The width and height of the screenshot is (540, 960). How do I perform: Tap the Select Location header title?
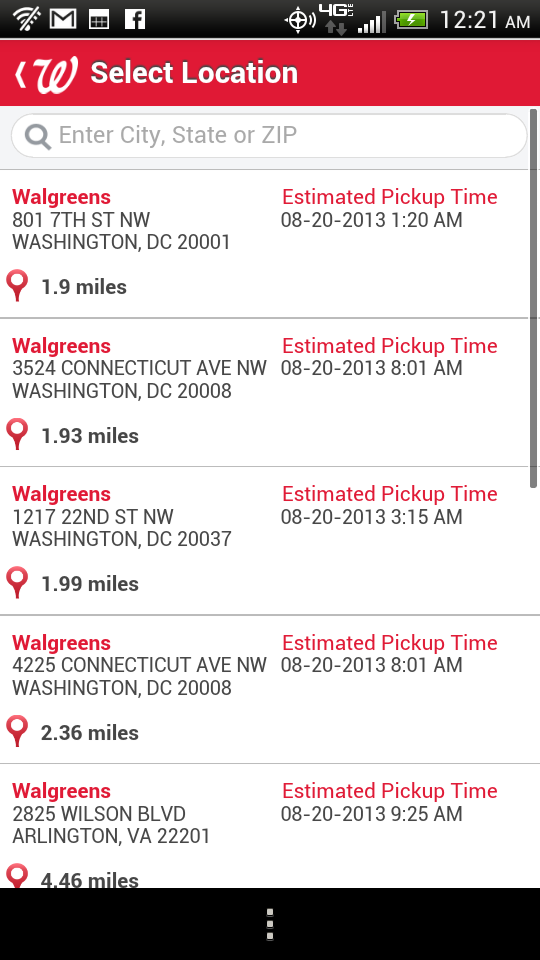[194, 73]
